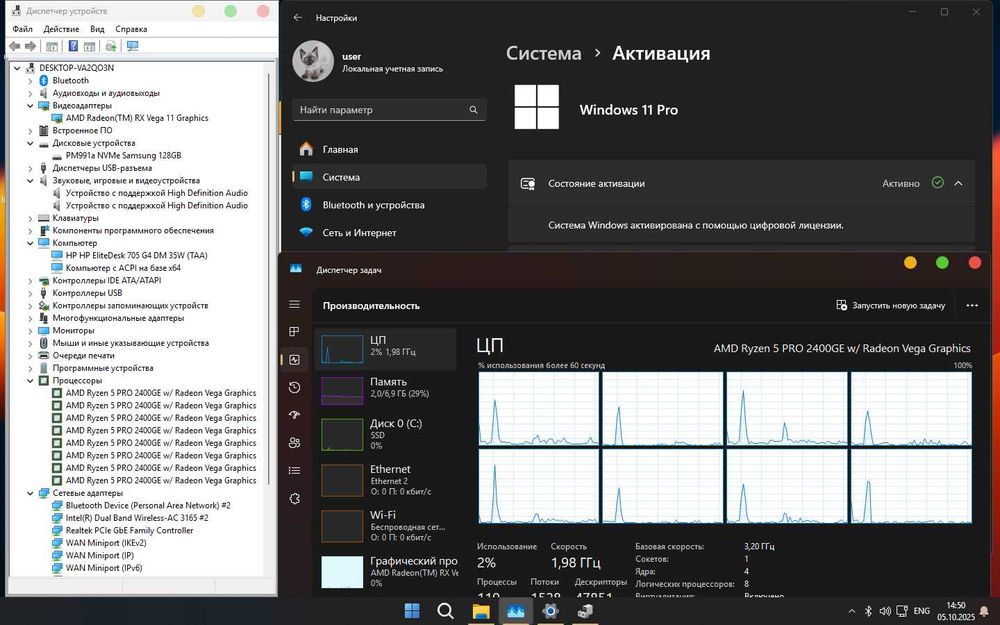This screenshot has width=1000, height=625.
Task: Select Intel(R) Dual Band Wireless-AC 3165 #2
Action: point(136,518)
